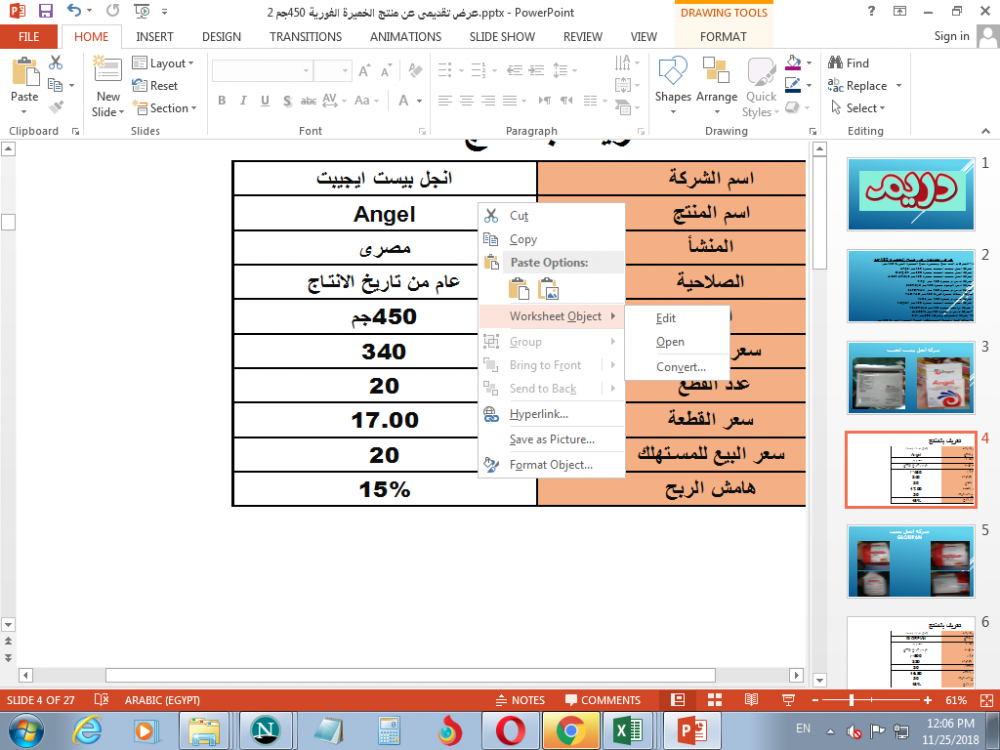
Task: Click the Windows Start button
Action: tap(26, 730)
